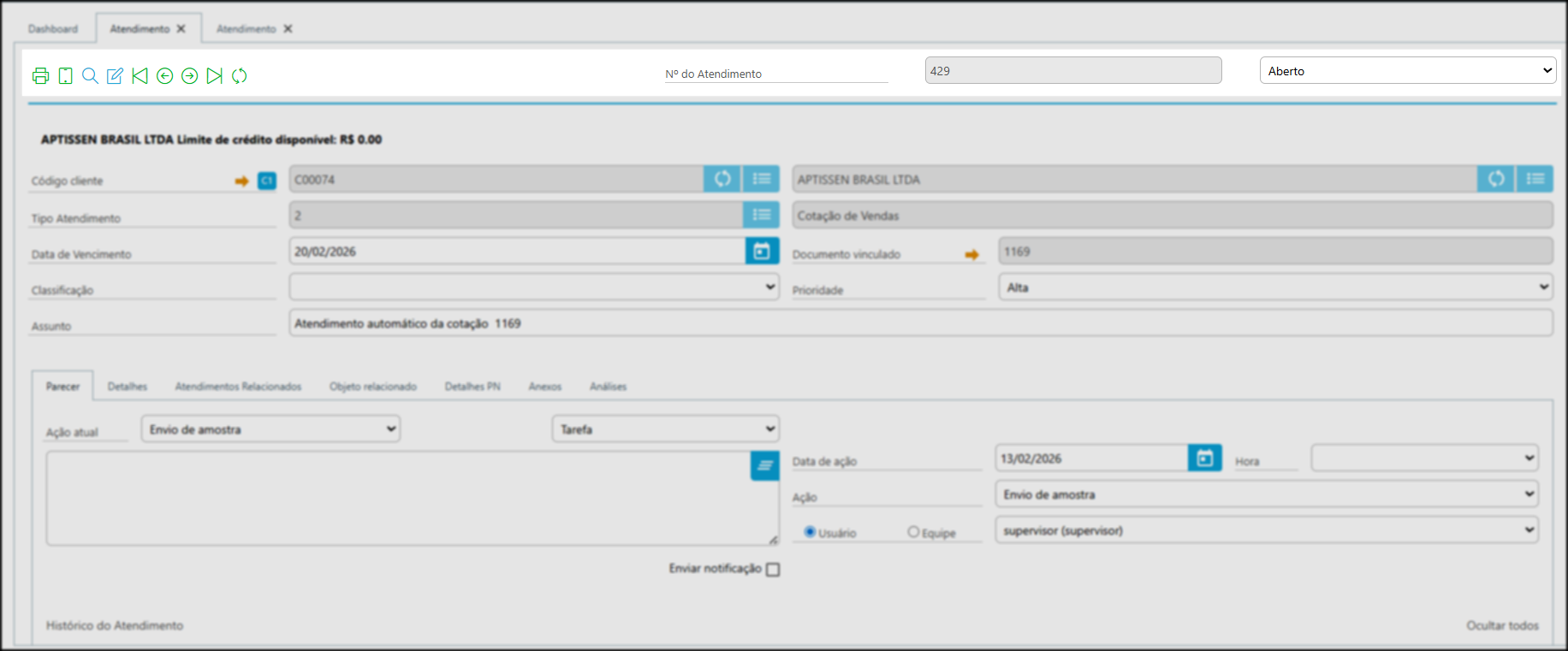This screenshot has width=1568, height=651.
Task: Open the Anexos tab
Action: [x=545, y=387]
